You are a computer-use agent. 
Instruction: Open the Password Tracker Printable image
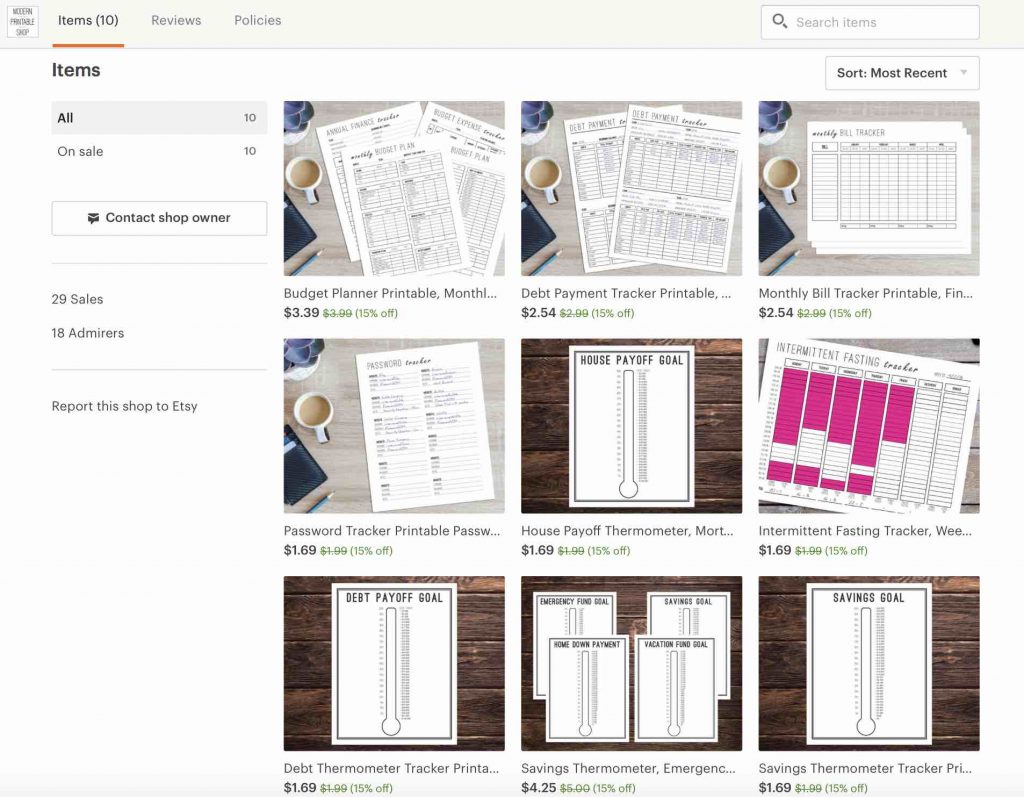pyautogui.click(x=394, y=425)
